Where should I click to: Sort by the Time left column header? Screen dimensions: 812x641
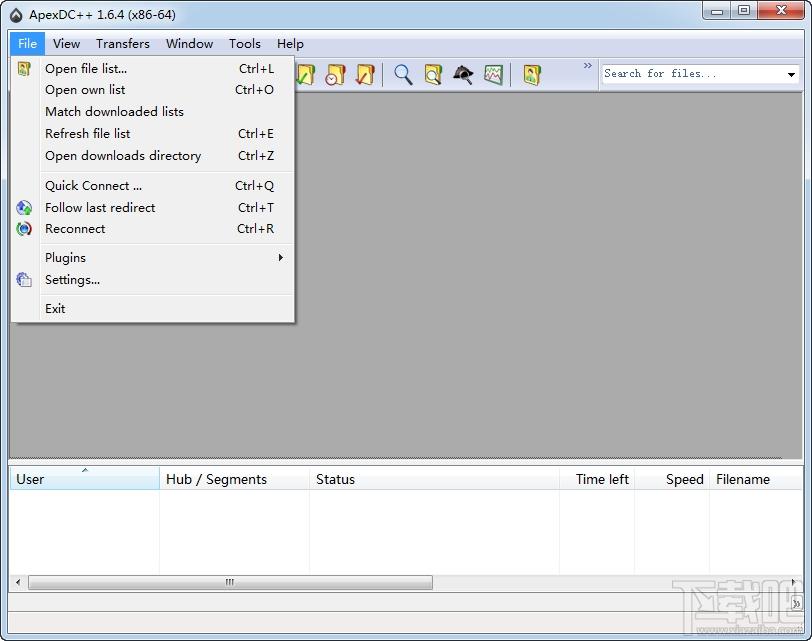click(x=597, y=479)
